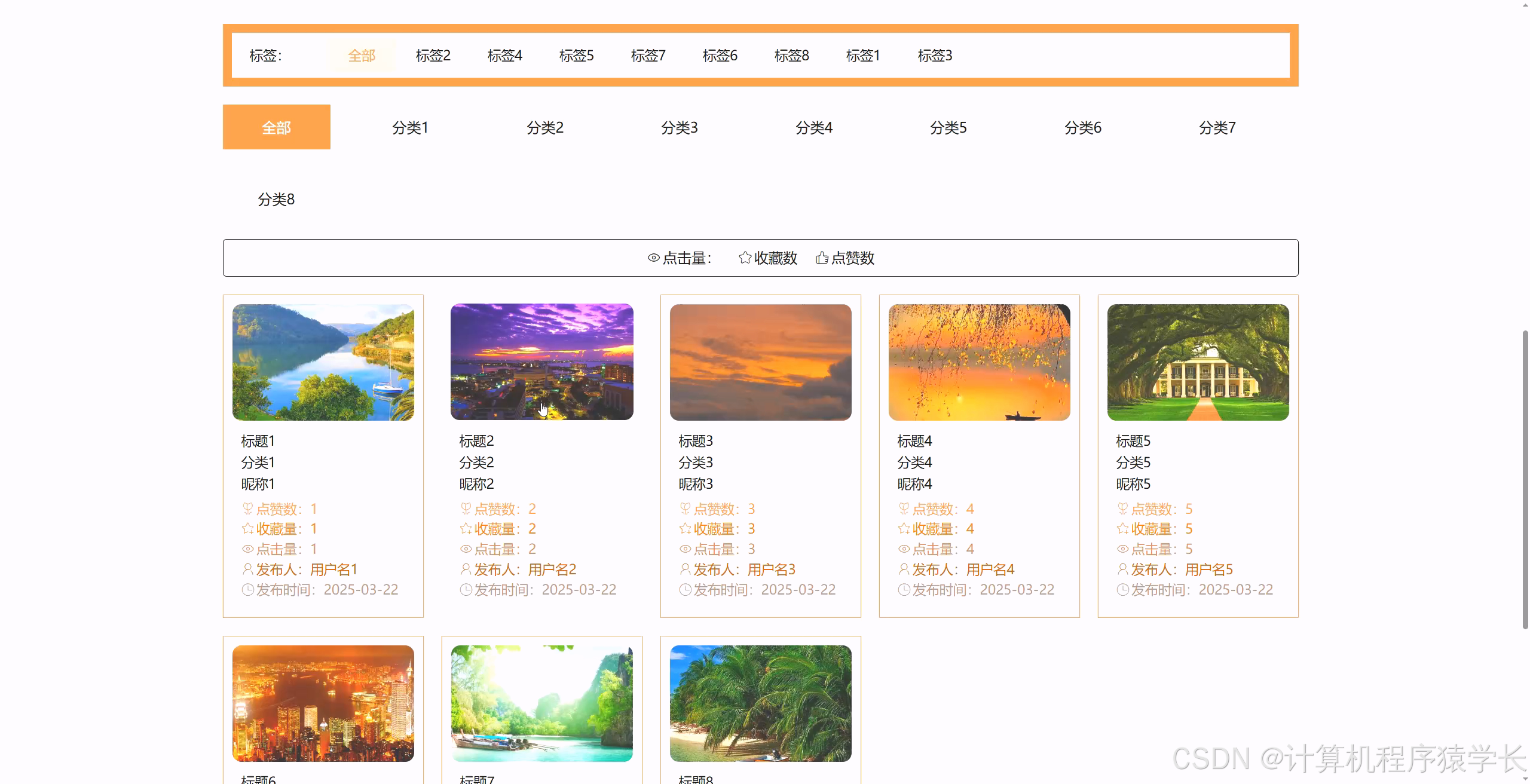Open the mansion under oaks thumbnail of 标题5

pos(1198,362)
